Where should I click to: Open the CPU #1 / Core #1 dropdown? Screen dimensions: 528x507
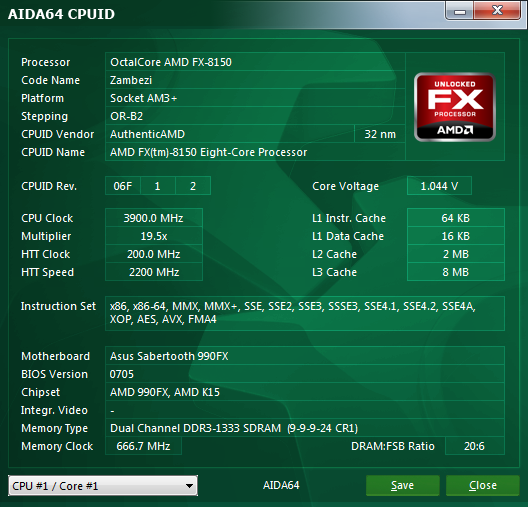coord(103,485)
